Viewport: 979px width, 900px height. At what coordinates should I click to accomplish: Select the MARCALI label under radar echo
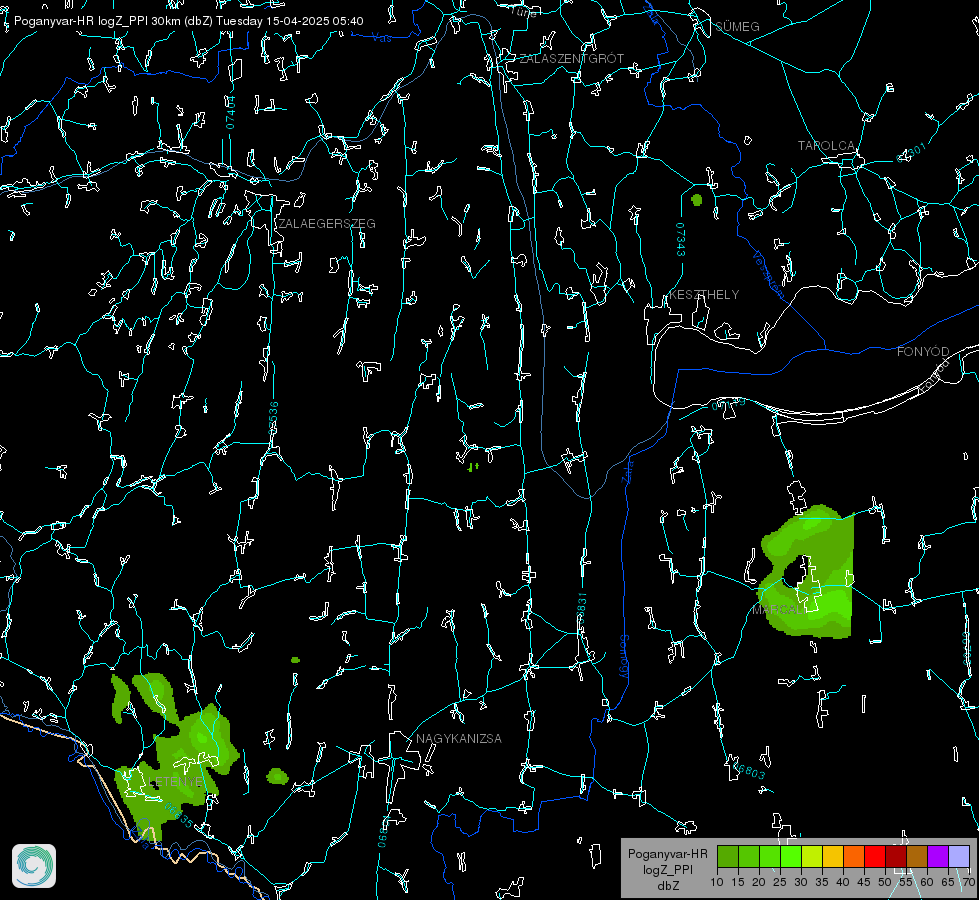779,610
